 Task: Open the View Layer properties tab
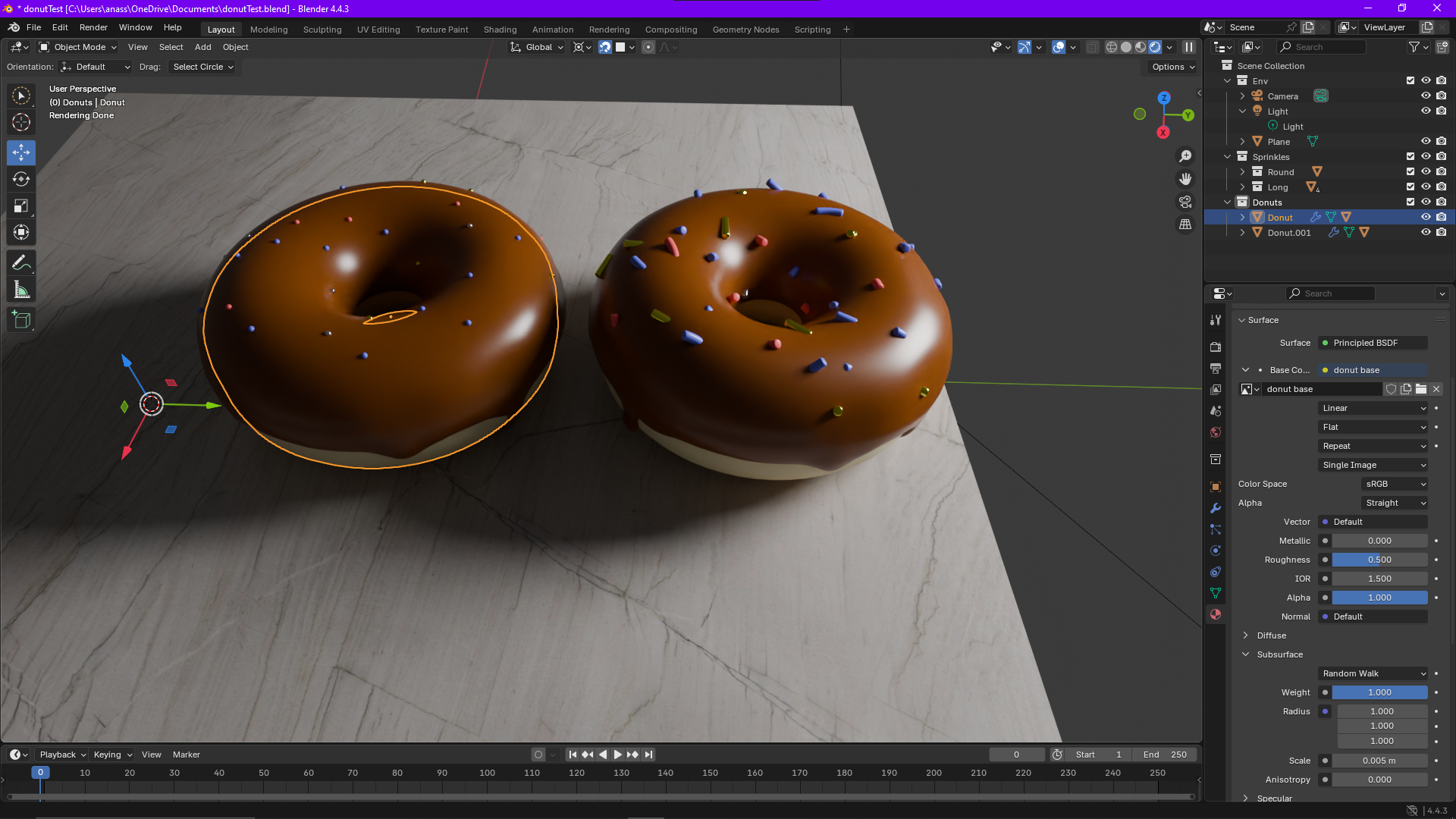point(1216,389)
